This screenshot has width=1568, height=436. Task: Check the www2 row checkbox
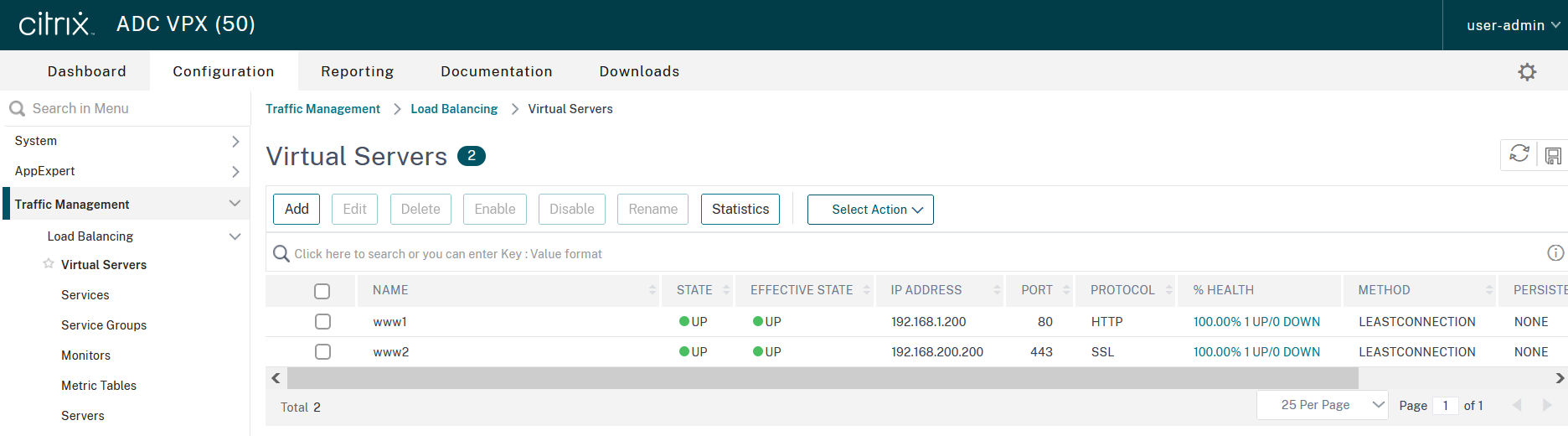point(322,352)
